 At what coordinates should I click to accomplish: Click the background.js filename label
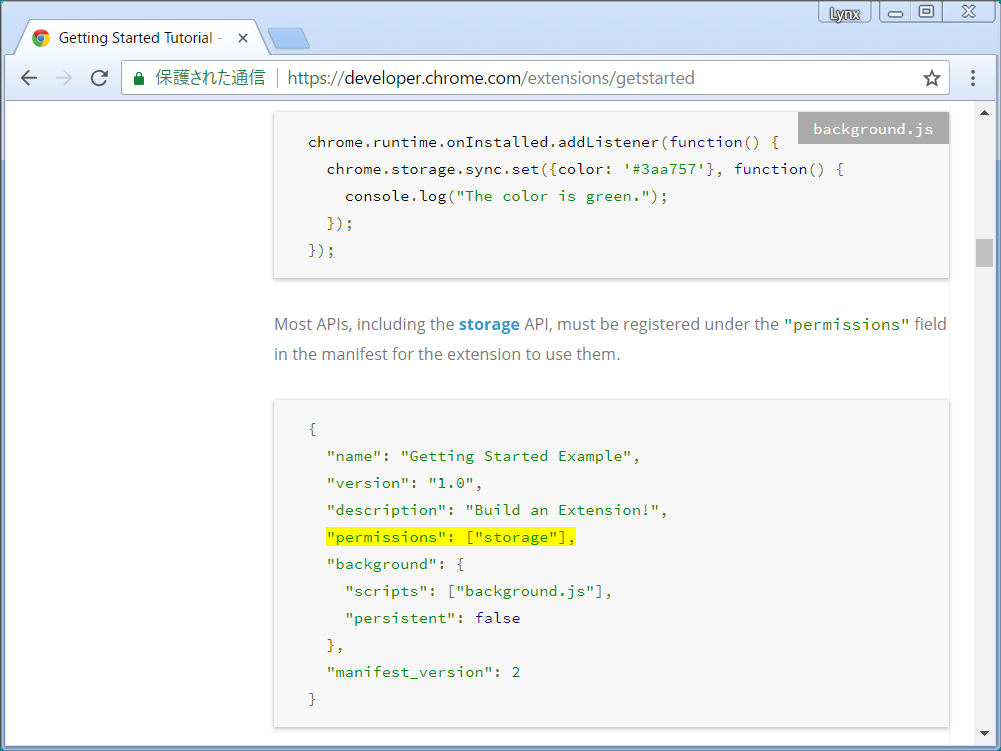pyautogui.click(x=872, y=128)
